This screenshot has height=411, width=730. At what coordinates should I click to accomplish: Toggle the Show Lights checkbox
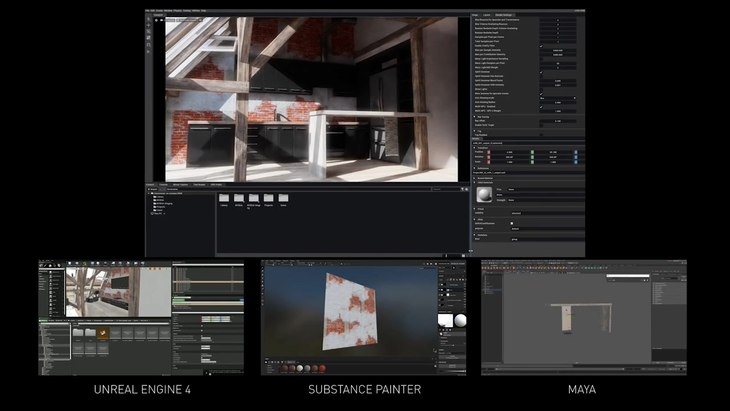pyautogui.click(x=541, y=89)
